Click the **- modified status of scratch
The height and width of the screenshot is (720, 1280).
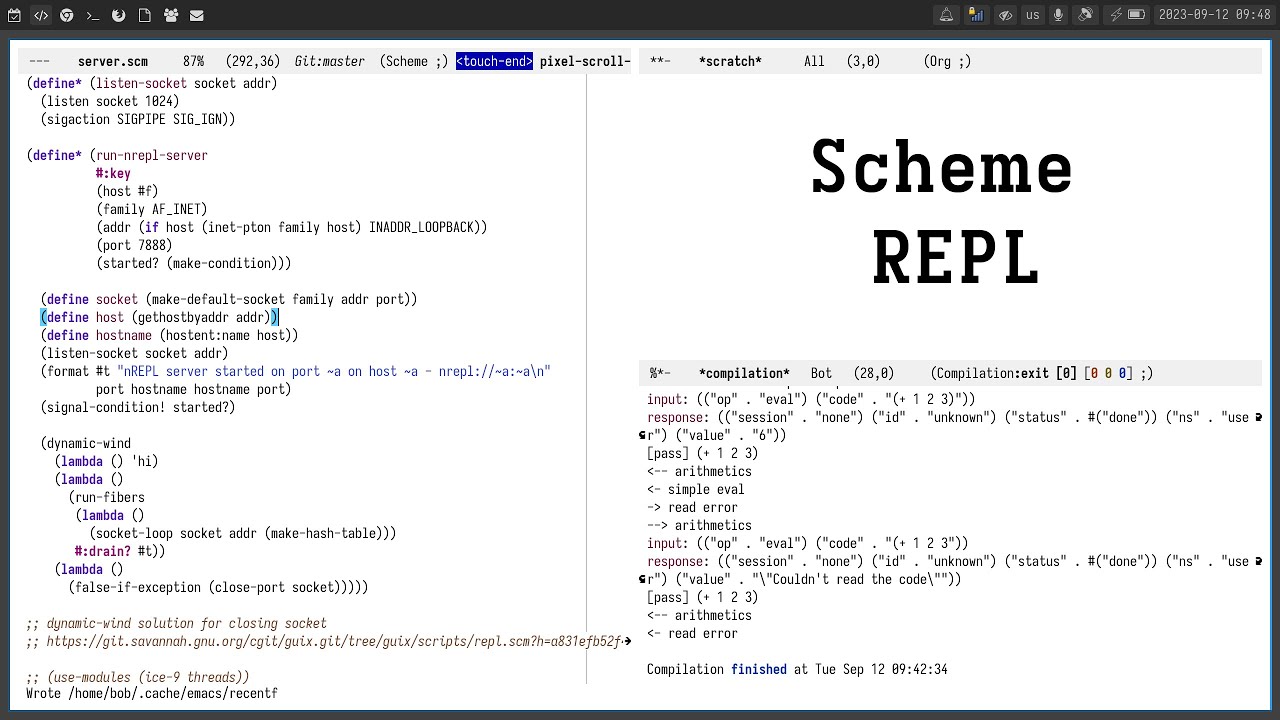(660, 62)
